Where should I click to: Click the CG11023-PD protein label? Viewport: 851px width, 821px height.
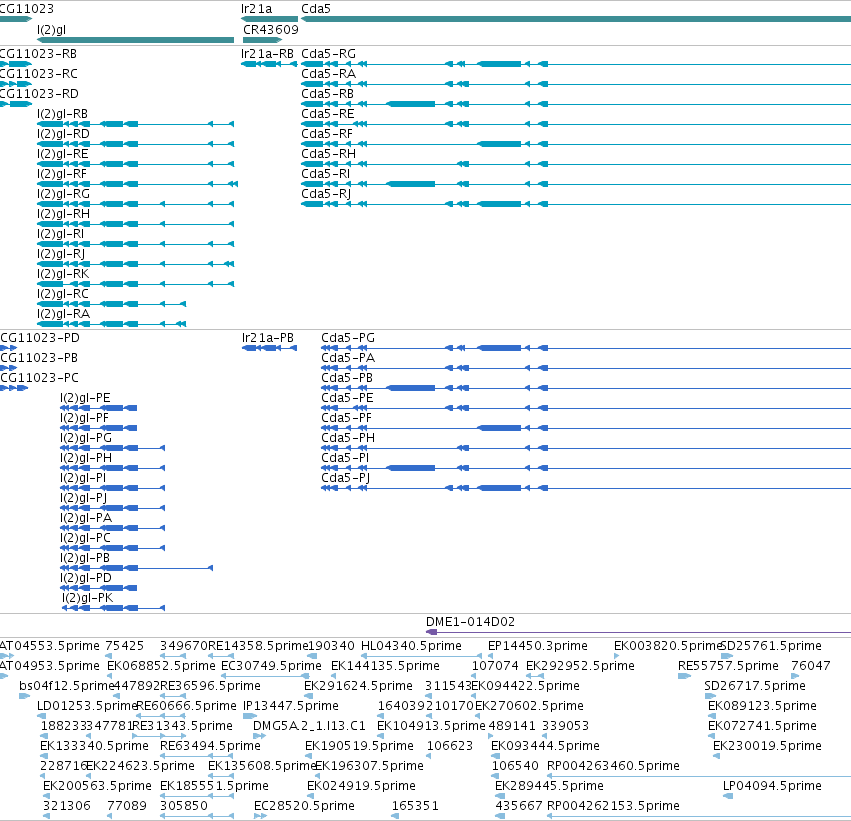coord(40,338)
